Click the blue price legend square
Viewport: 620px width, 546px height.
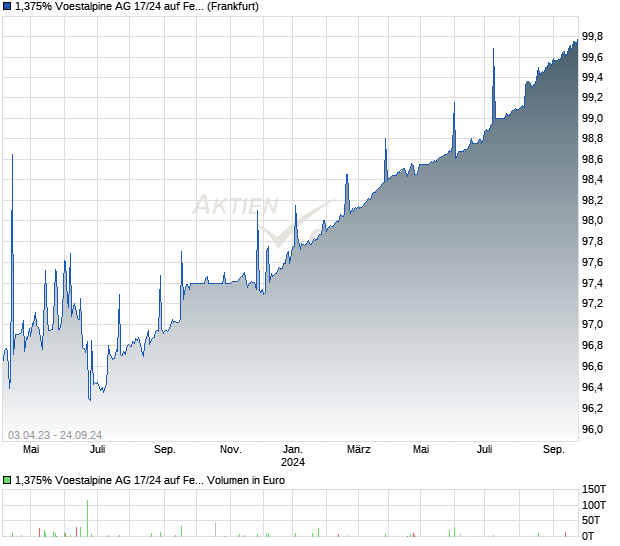(7, 7)
